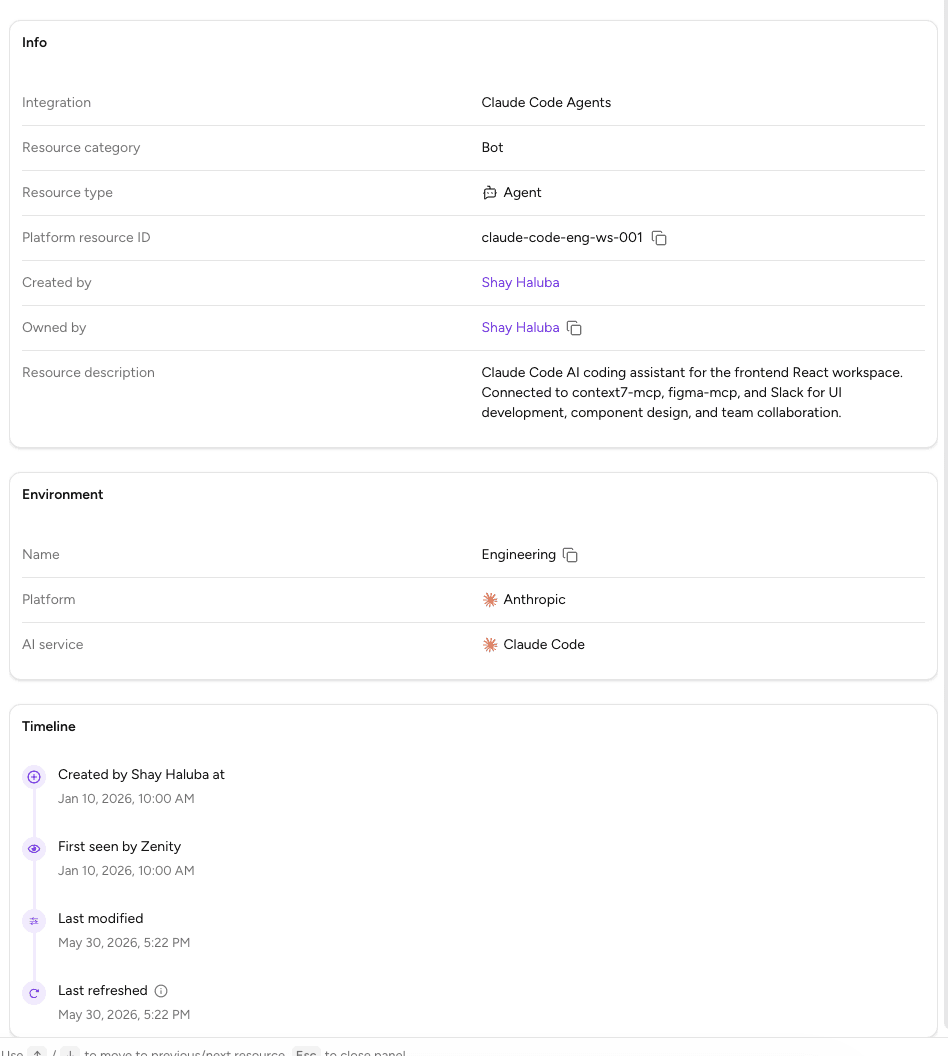Click the Claude Code logo in AI service row
This screenshot has height=1056, width=948.
pyautogui.click(x=489, y=645)
